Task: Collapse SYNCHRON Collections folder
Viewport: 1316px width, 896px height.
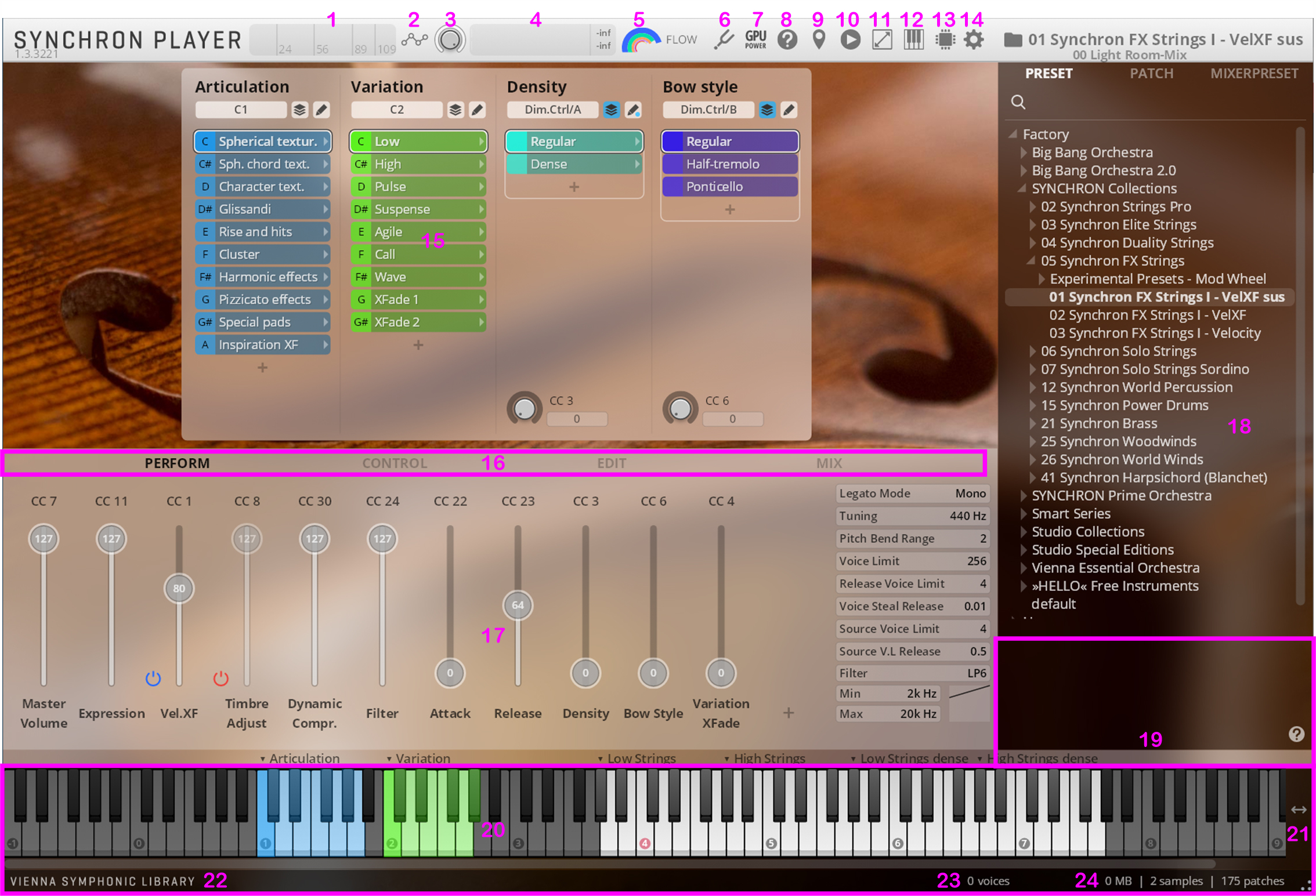Action: tap(1022, 188)
